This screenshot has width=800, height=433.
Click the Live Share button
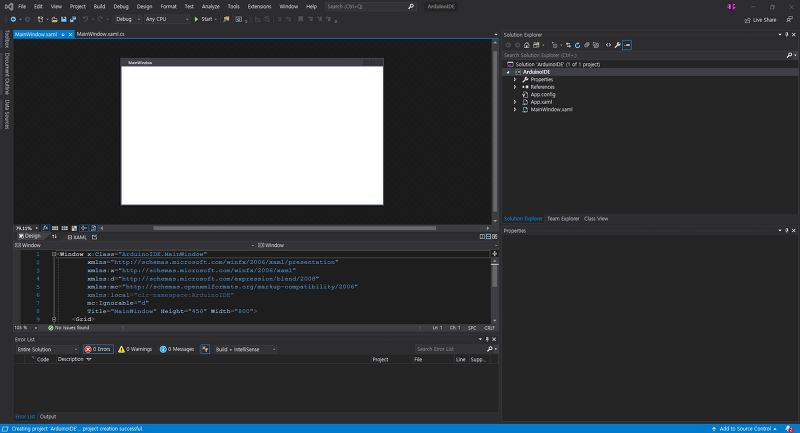point(760,20)
